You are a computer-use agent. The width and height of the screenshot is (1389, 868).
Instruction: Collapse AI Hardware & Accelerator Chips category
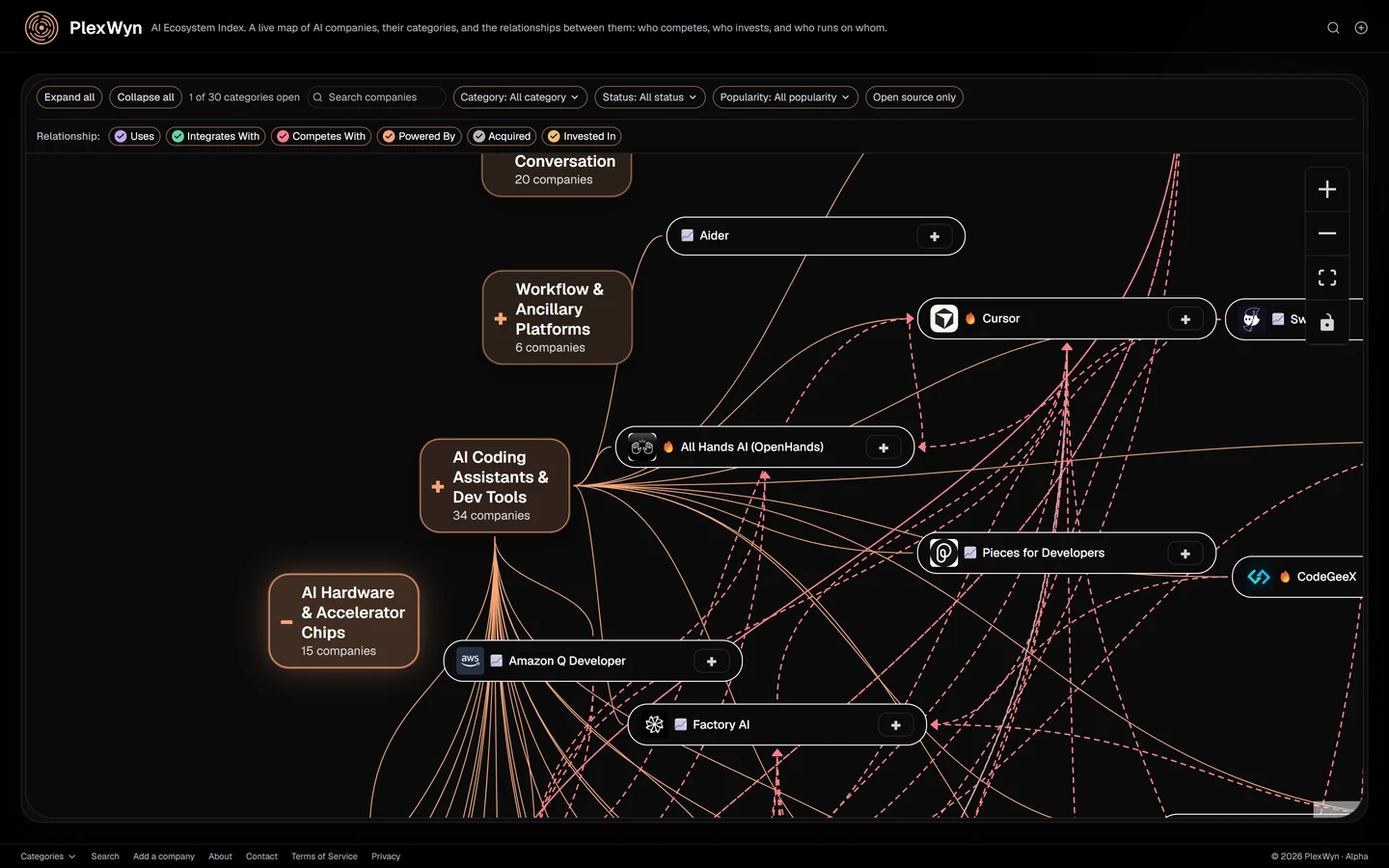(x=286, y=622)
